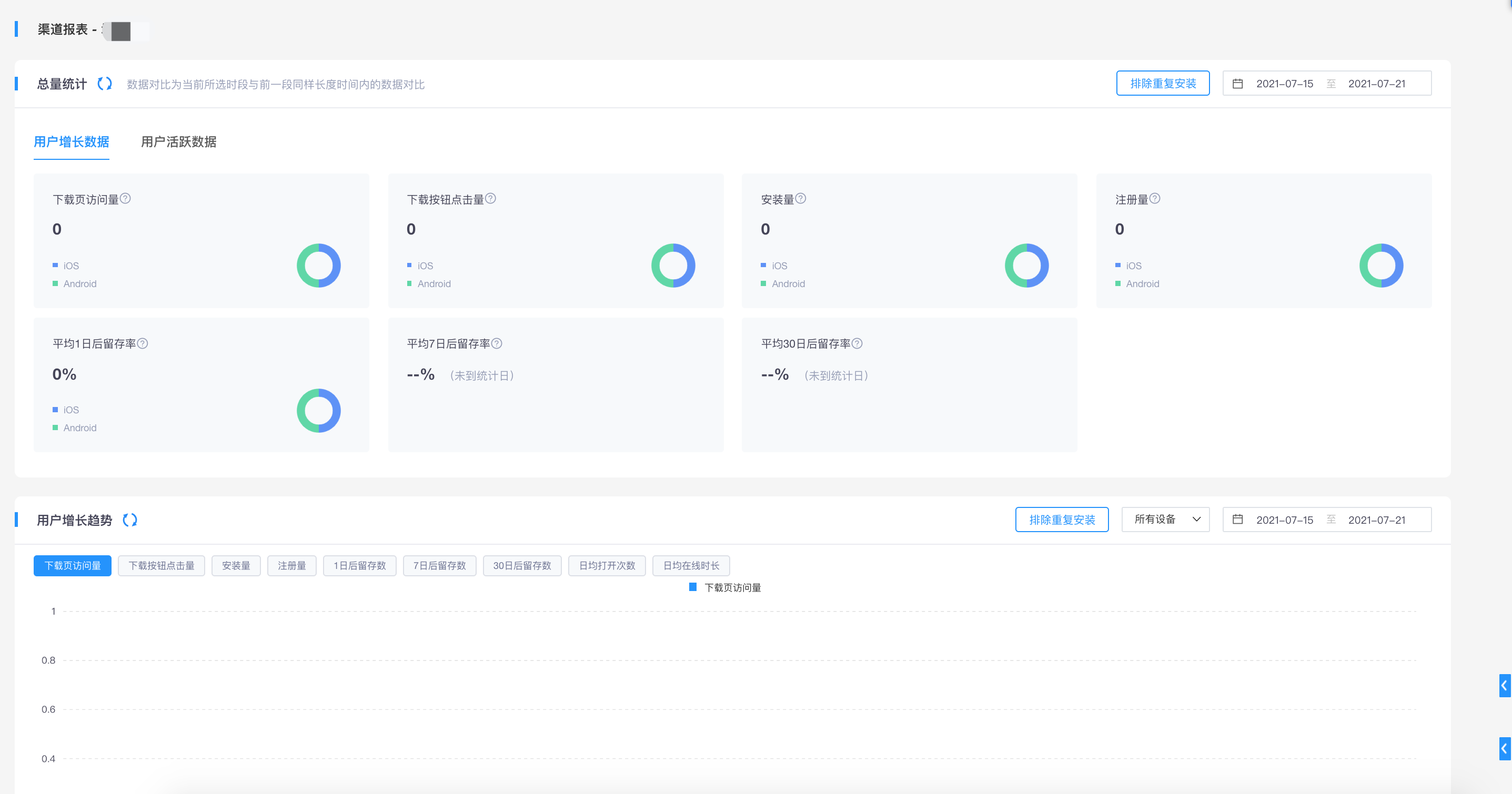Click calendar icon in top date range

click(1237, 84)
